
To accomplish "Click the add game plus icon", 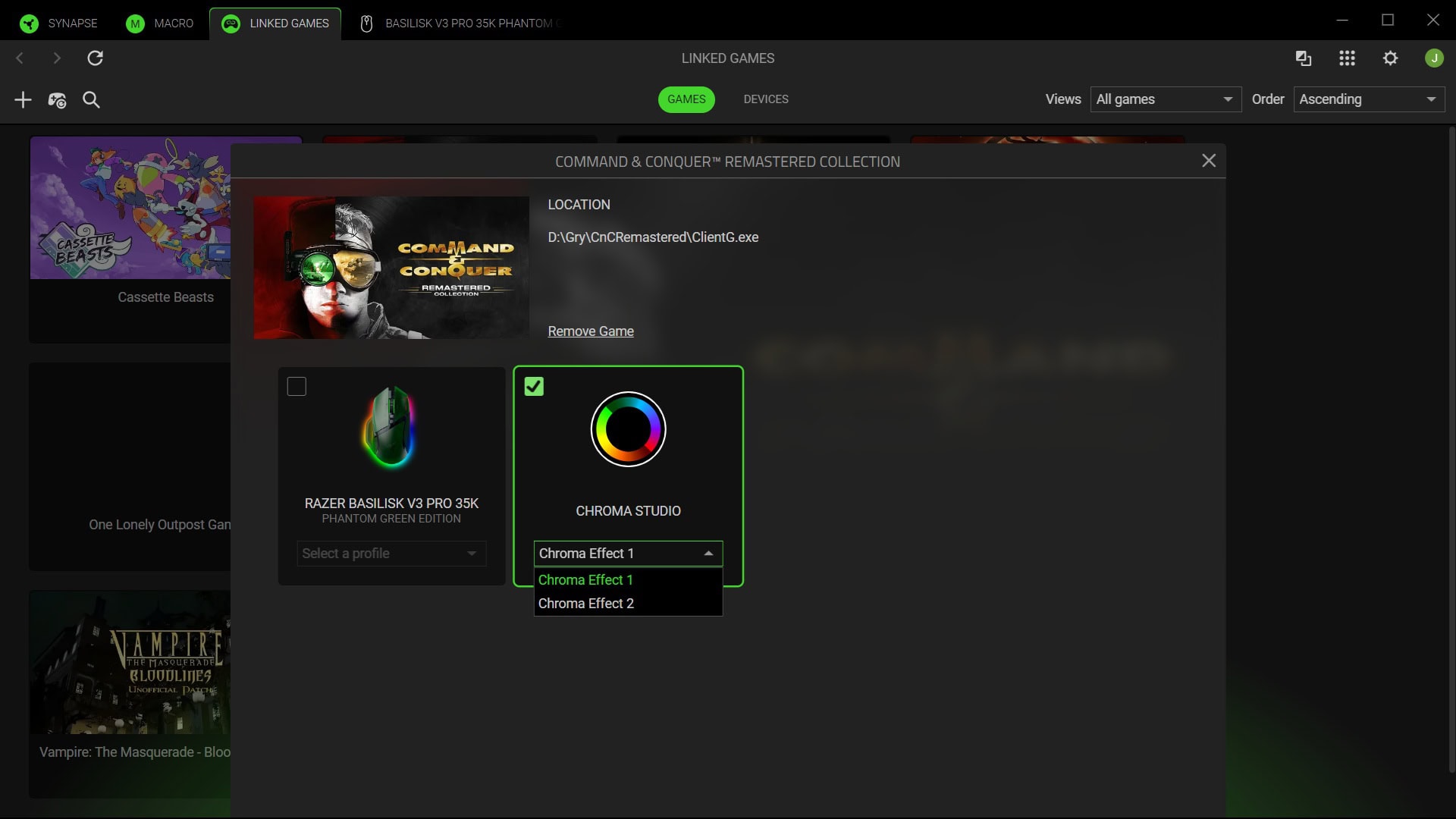I will (22, 99).
